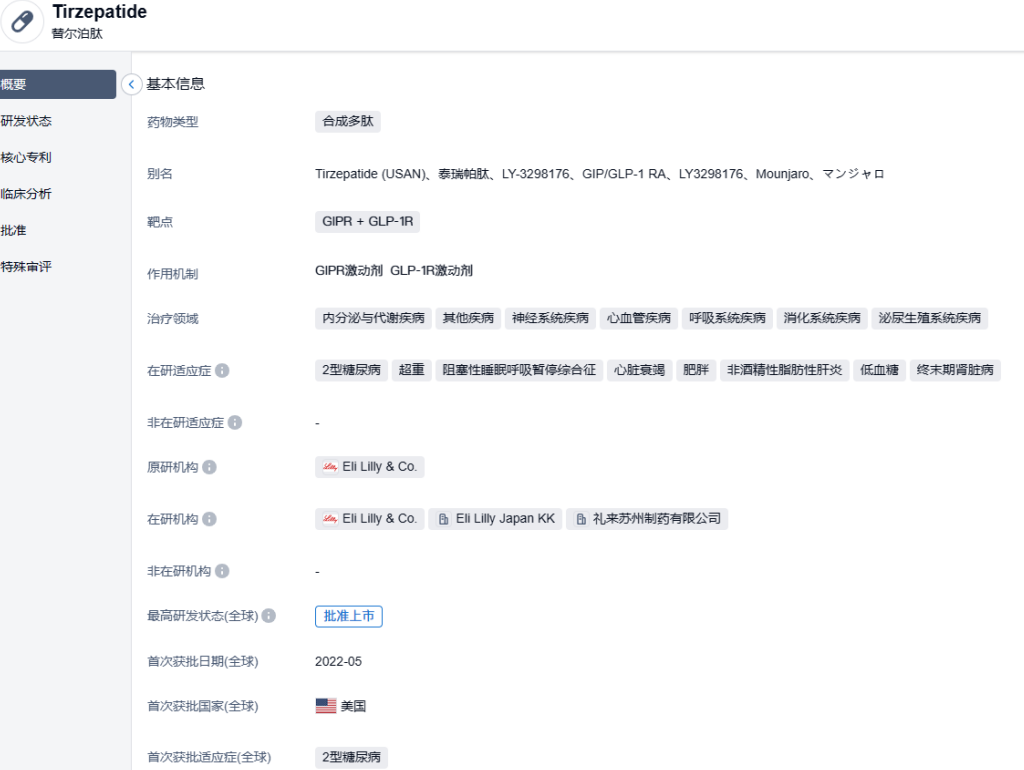
Task: Collapse the sidebar with the chevron button
Action: pyautogui.click(x=132, y=85)
